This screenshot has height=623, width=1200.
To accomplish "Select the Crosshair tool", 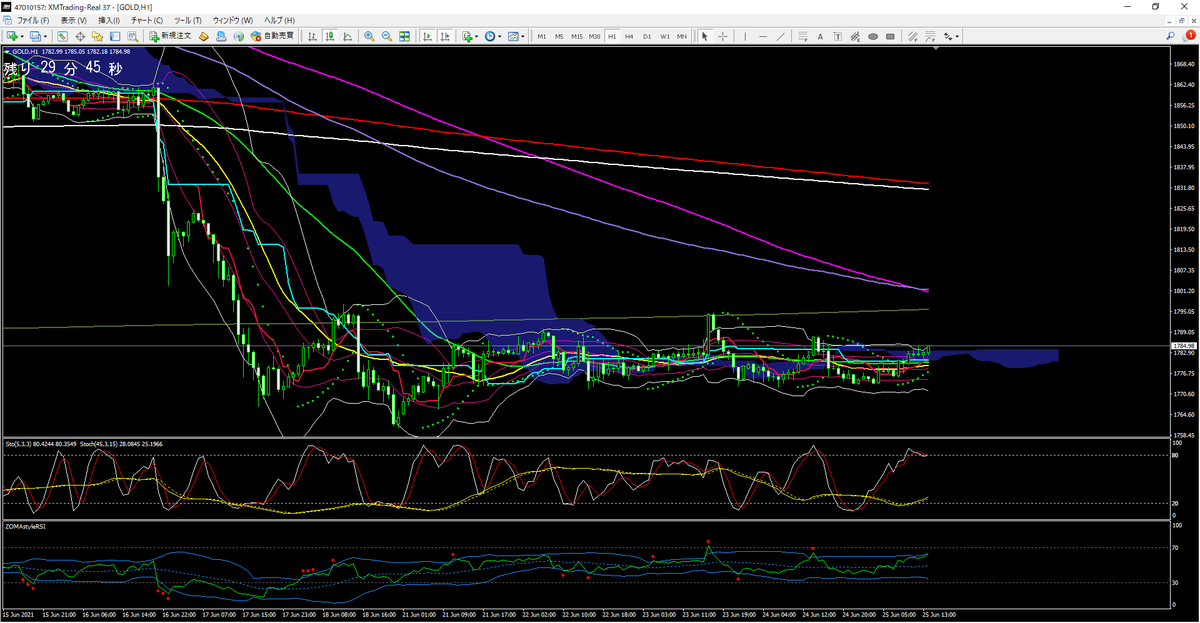I will click(x=722, y=36).
